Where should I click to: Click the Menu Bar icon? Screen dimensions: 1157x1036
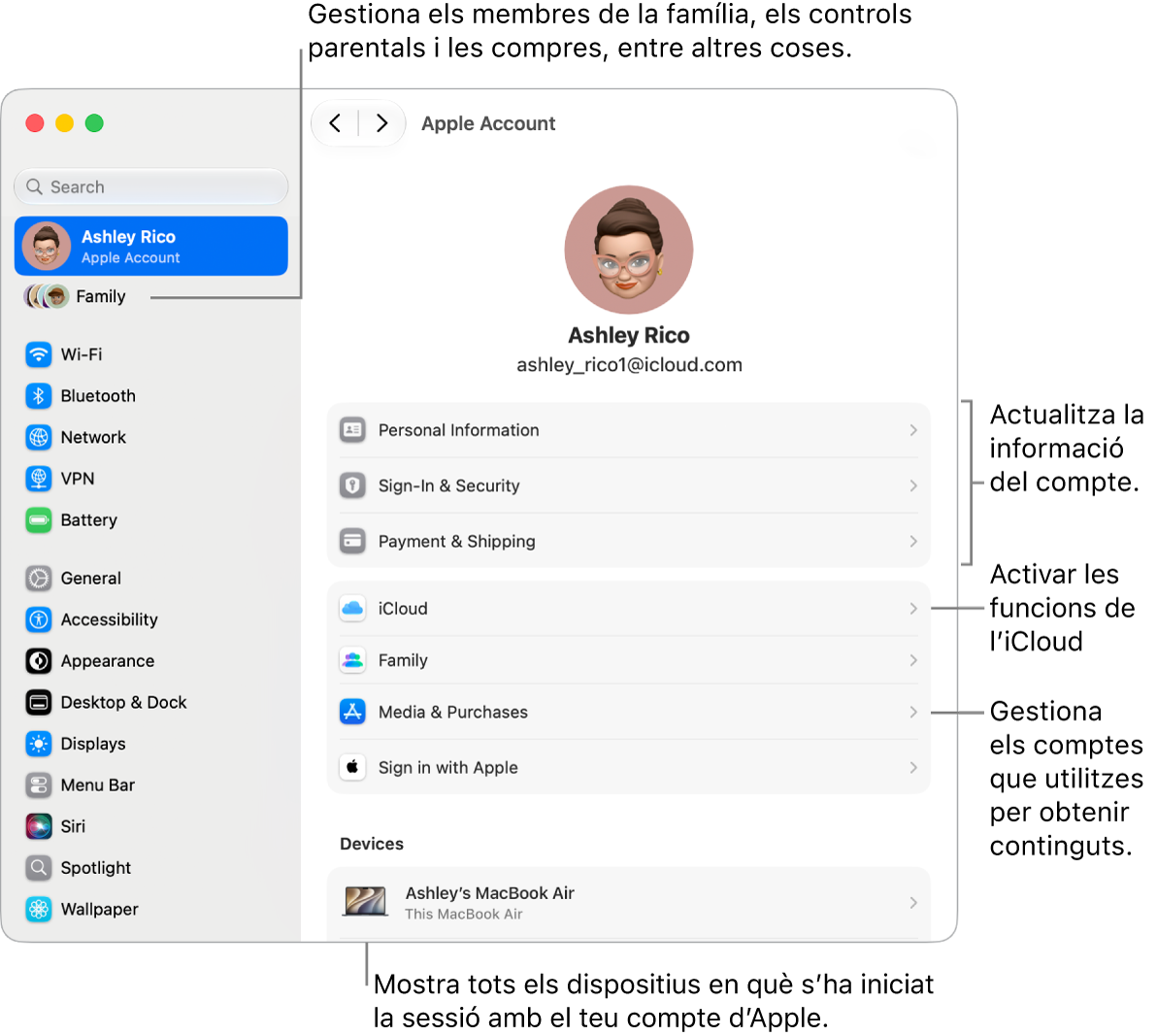pyautogui.click(x=39, y=785)
